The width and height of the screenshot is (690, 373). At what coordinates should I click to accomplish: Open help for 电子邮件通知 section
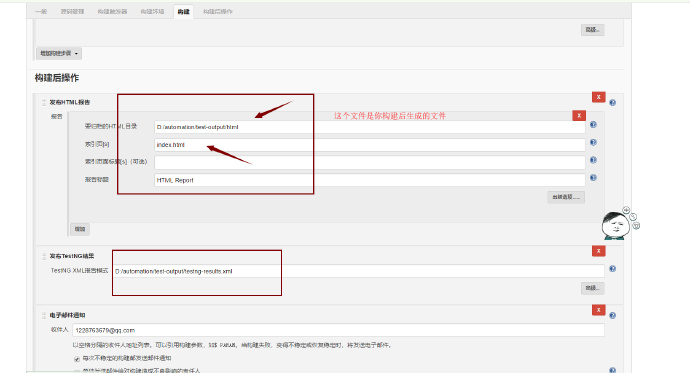pos(613,315)
